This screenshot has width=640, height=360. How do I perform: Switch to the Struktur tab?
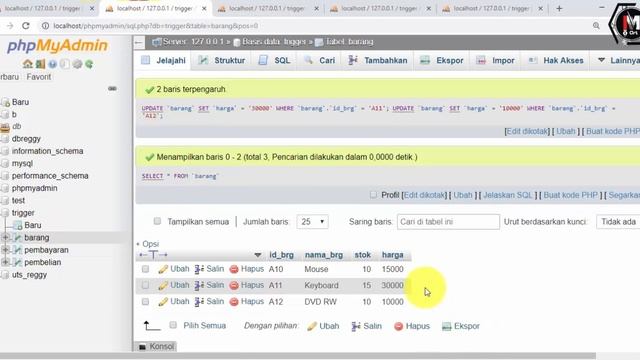[222, 60]
